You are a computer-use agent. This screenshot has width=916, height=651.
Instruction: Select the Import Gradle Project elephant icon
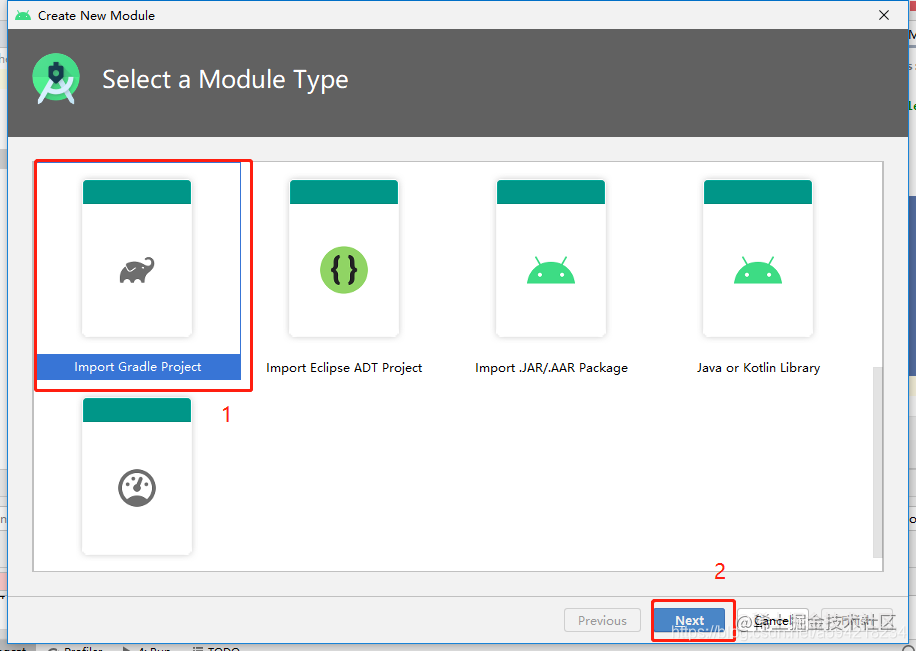pyautogui.click(x=137, y=271)
